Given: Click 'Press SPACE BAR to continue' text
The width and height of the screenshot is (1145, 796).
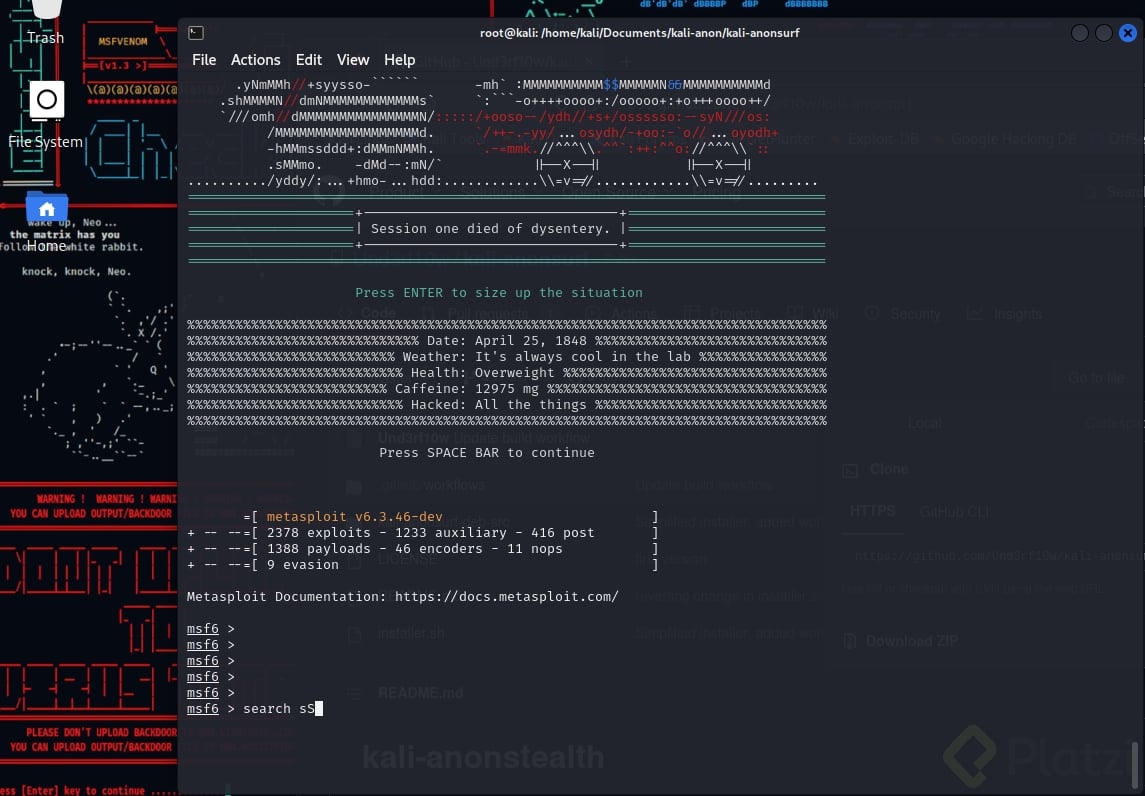Looking at the screenshot, I should 486,453.
